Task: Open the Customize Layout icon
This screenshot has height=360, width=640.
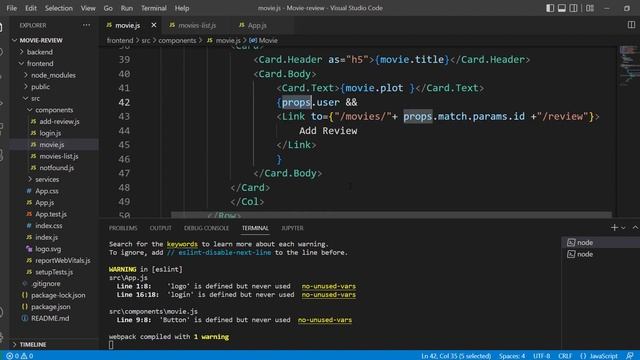Action: pos(590,8)
